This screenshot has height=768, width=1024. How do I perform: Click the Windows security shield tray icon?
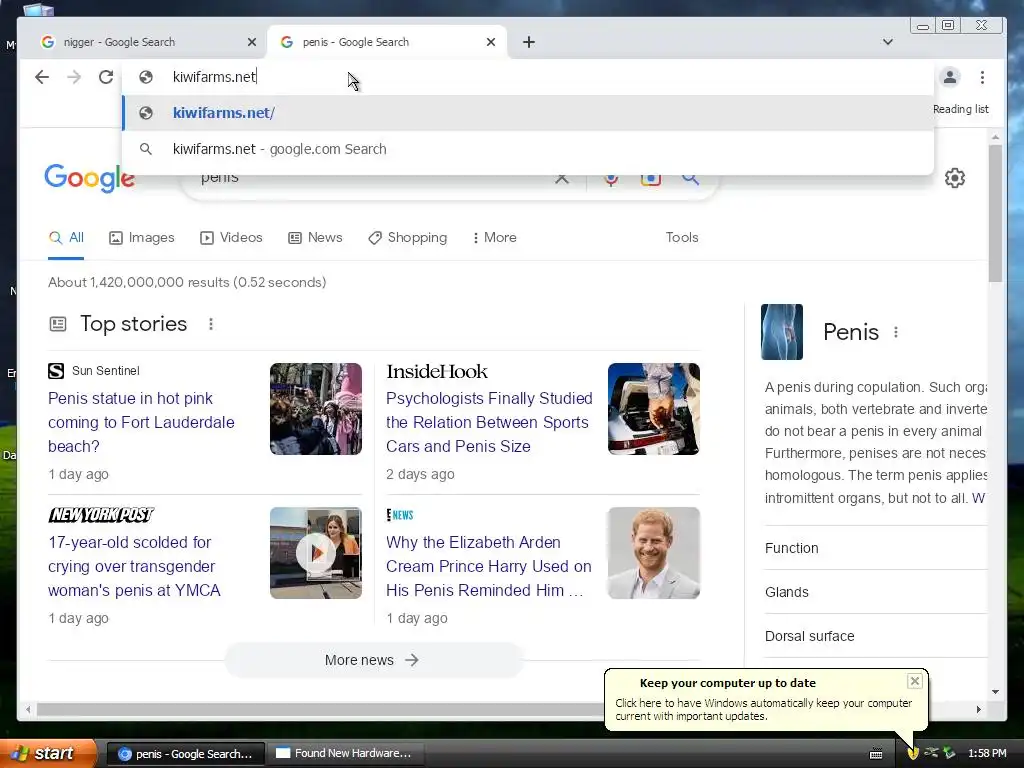913,754
